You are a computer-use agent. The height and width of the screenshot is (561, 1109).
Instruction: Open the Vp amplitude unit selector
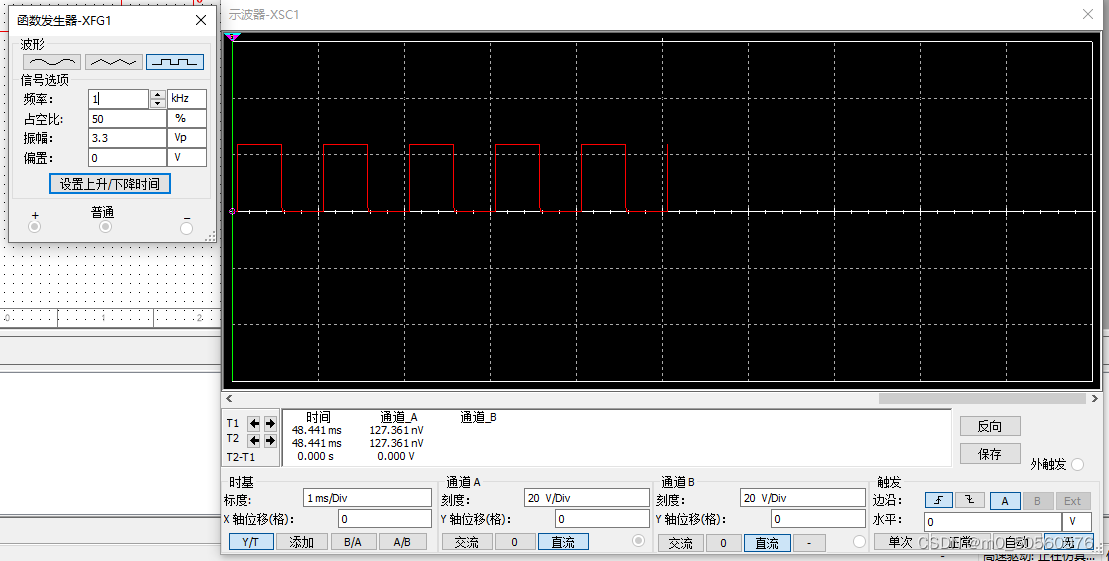(x=187, y=138)
